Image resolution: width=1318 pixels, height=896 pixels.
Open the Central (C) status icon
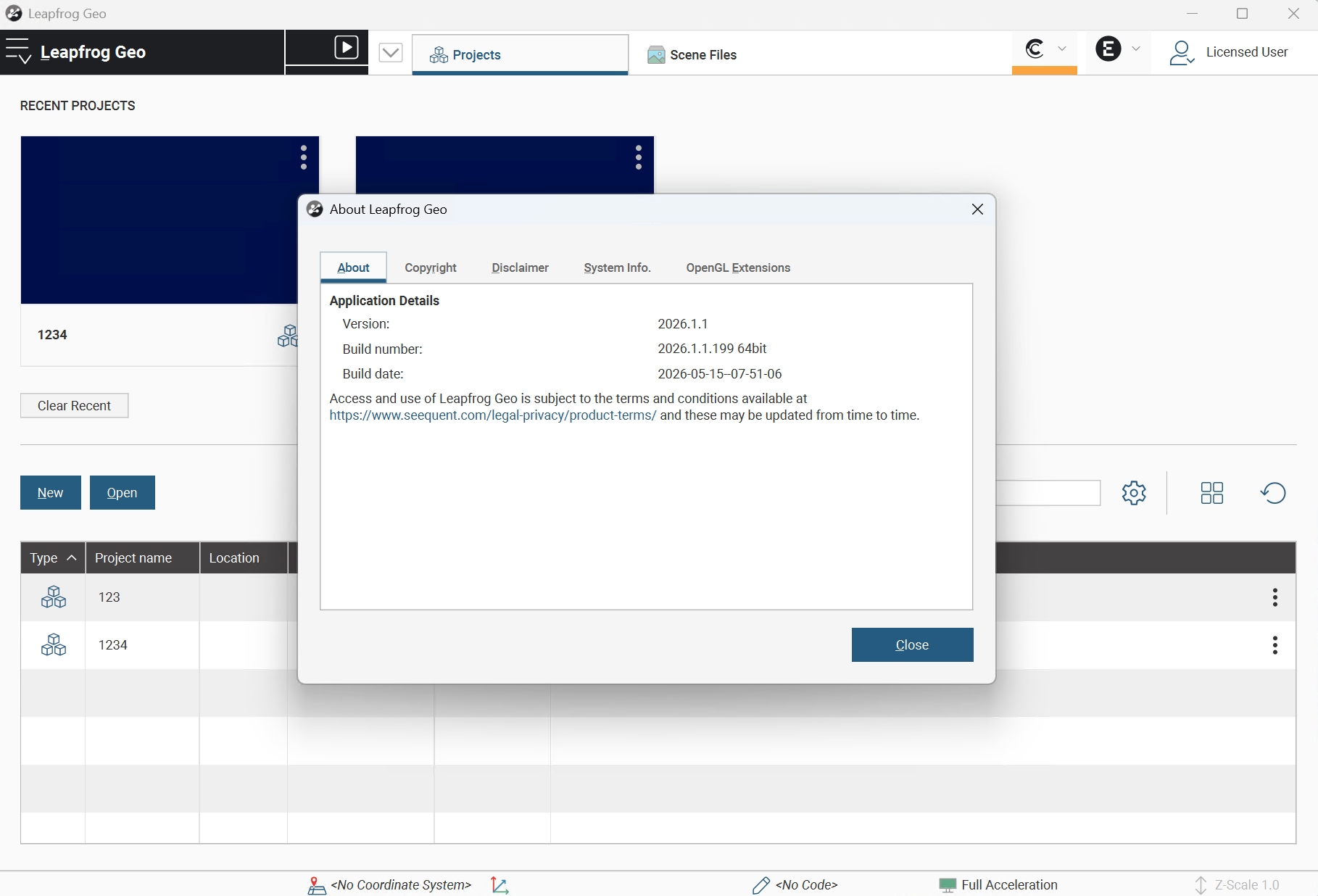tap(1035, 49)
